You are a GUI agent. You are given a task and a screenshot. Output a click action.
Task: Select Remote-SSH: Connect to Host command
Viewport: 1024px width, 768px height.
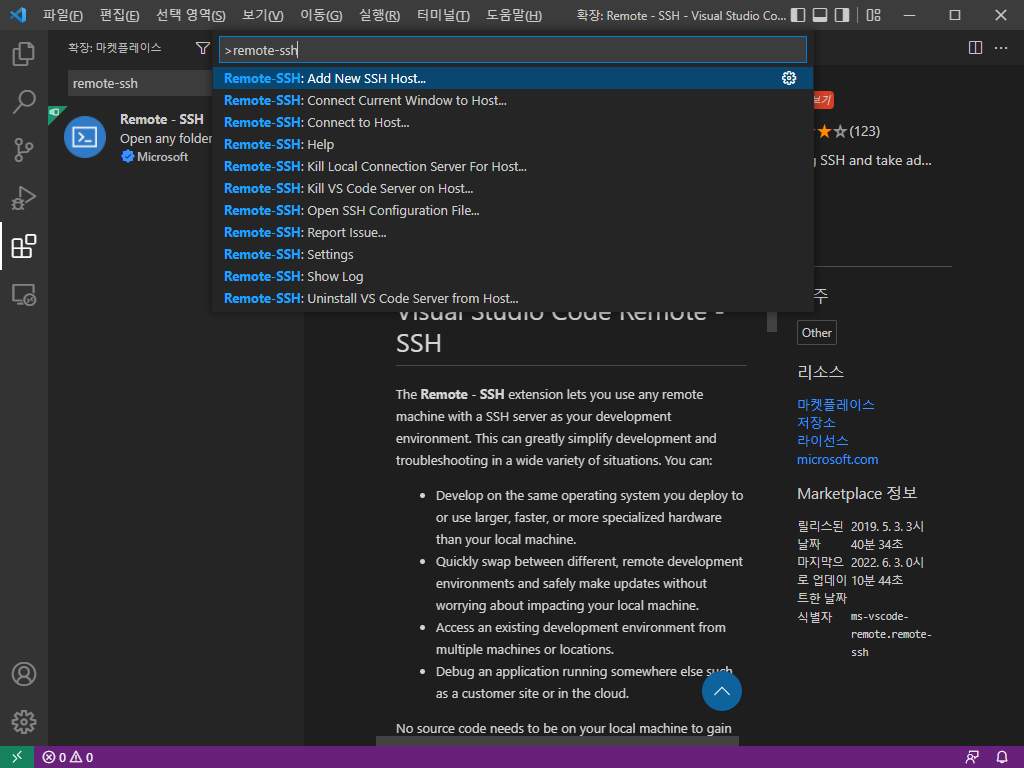click(x=513, y=123)
